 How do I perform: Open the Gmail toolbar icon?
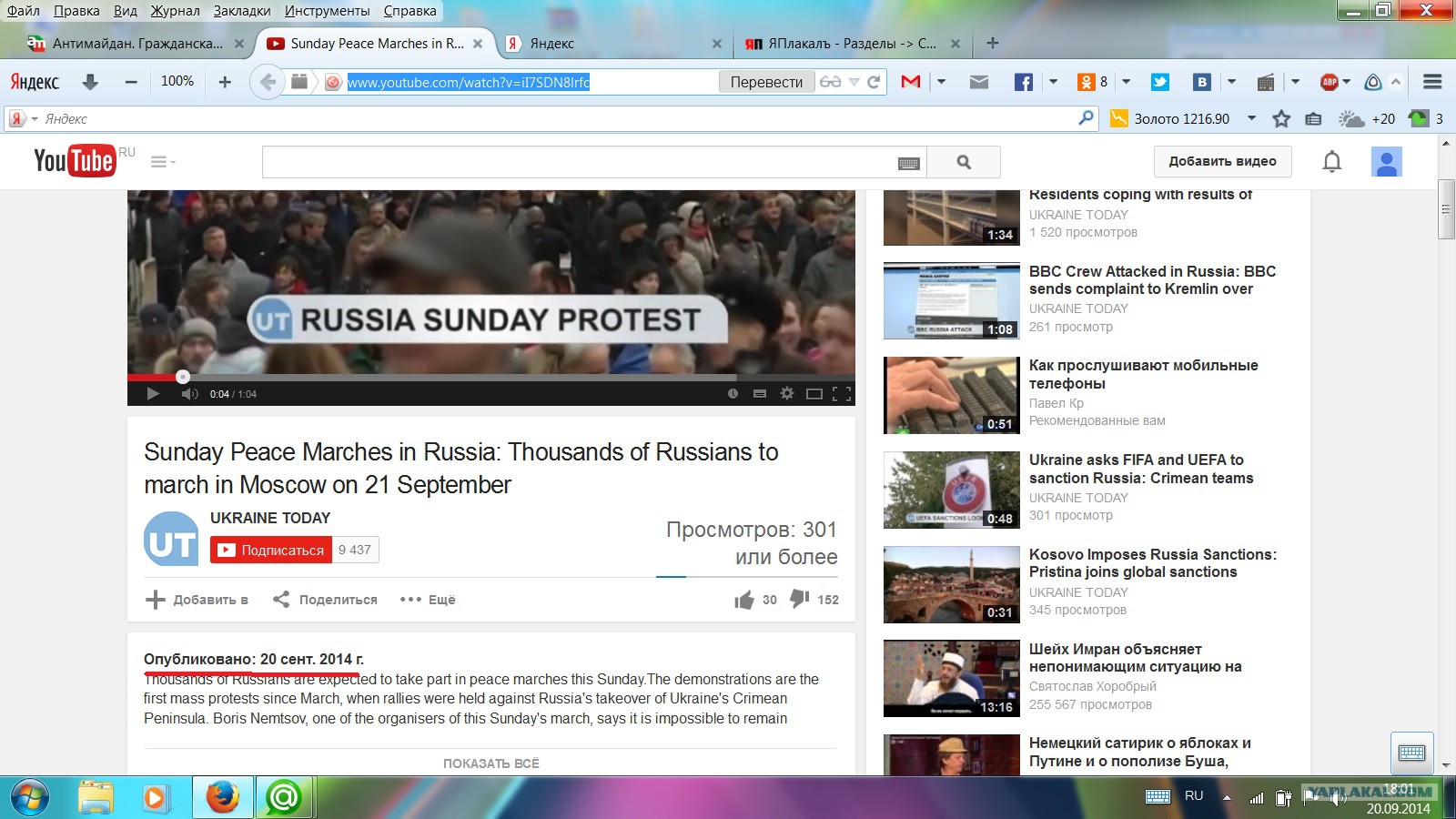(910, 82)
